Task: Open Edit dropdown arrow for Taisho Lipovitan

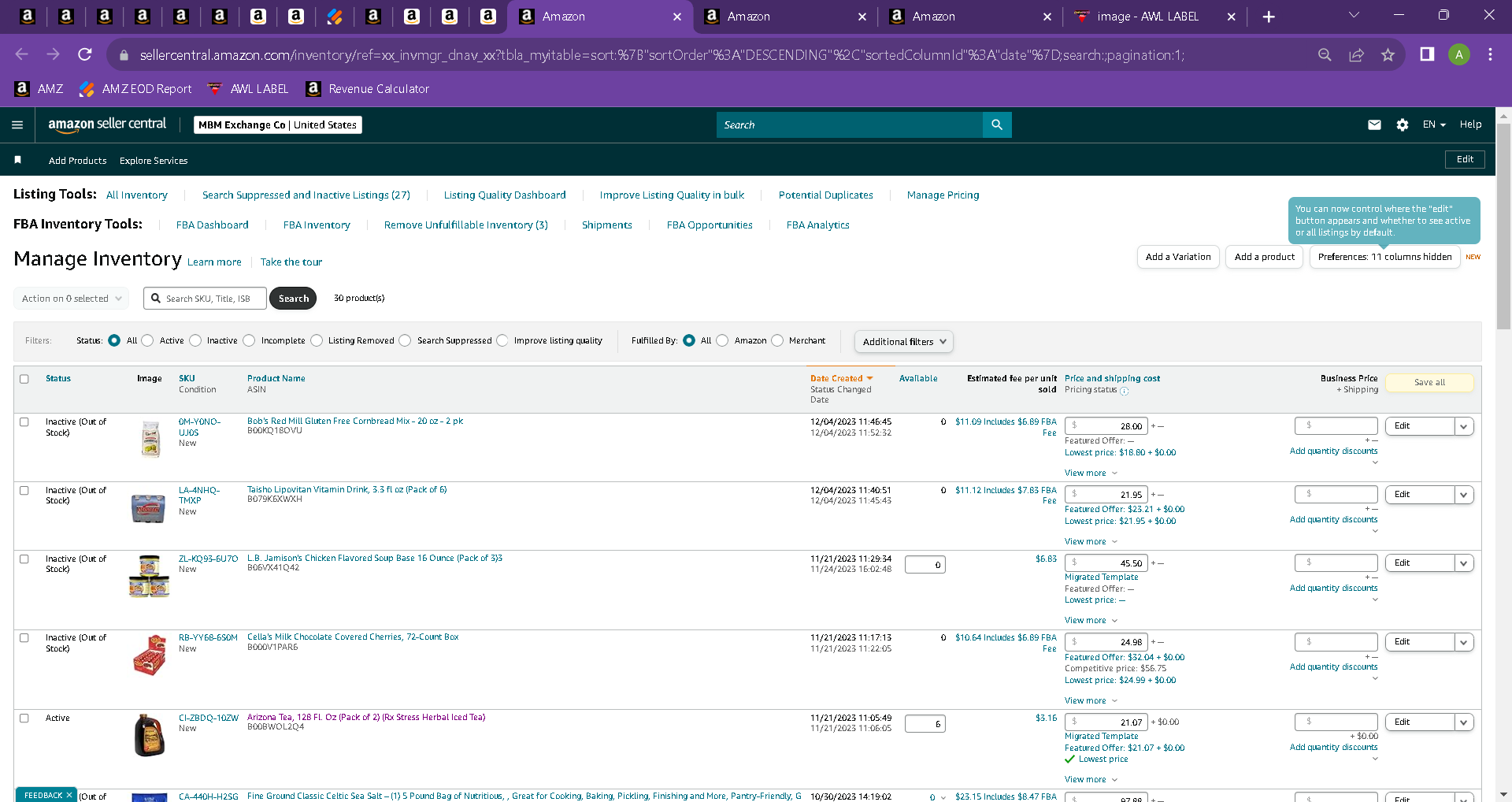Action: click(1464, 495)
